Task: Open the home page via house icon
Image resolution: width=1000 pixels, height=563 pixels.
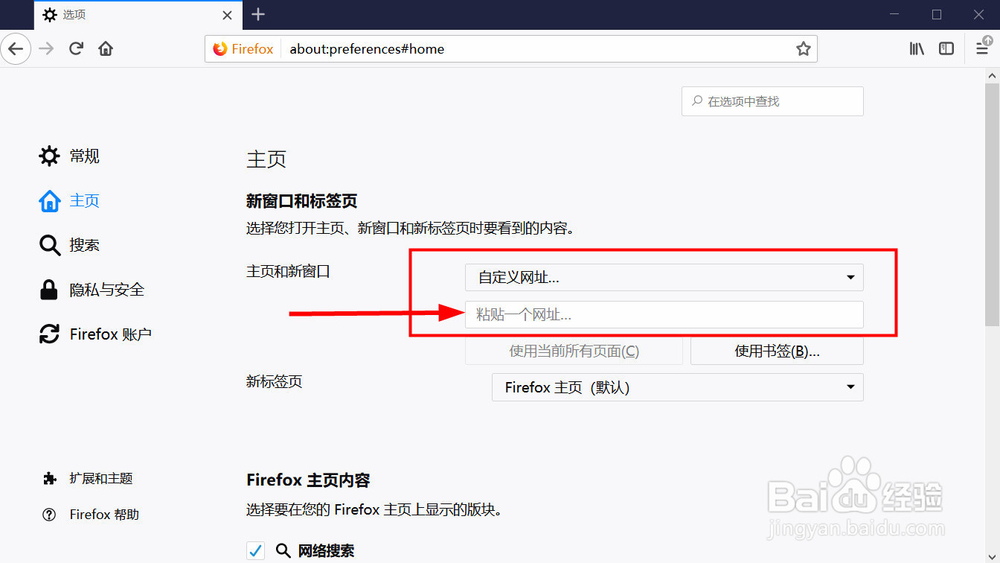Action: [x=106, y=49]
